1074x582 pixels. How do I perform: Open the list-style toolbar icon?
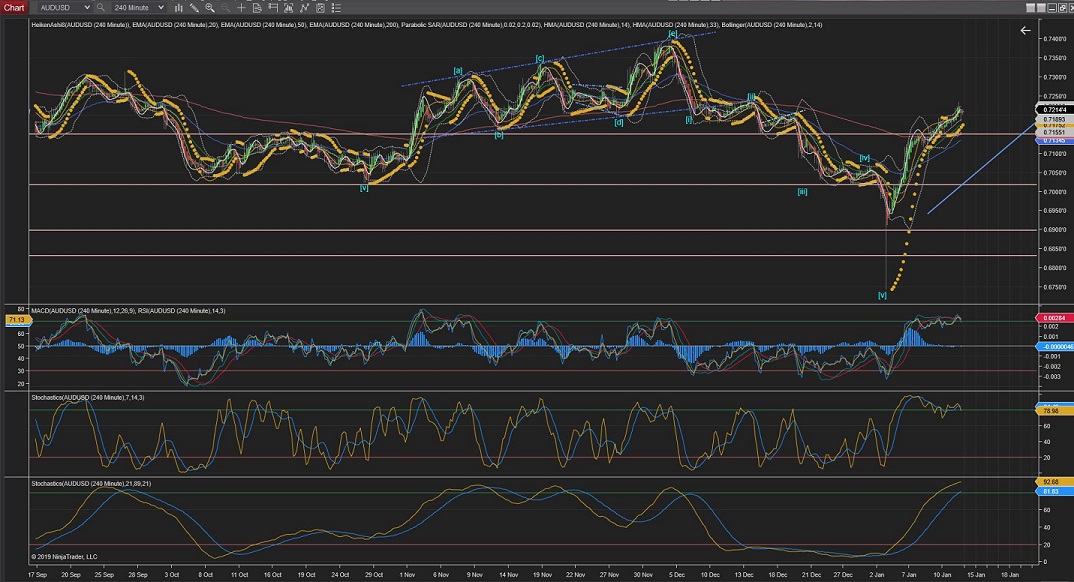336,8
